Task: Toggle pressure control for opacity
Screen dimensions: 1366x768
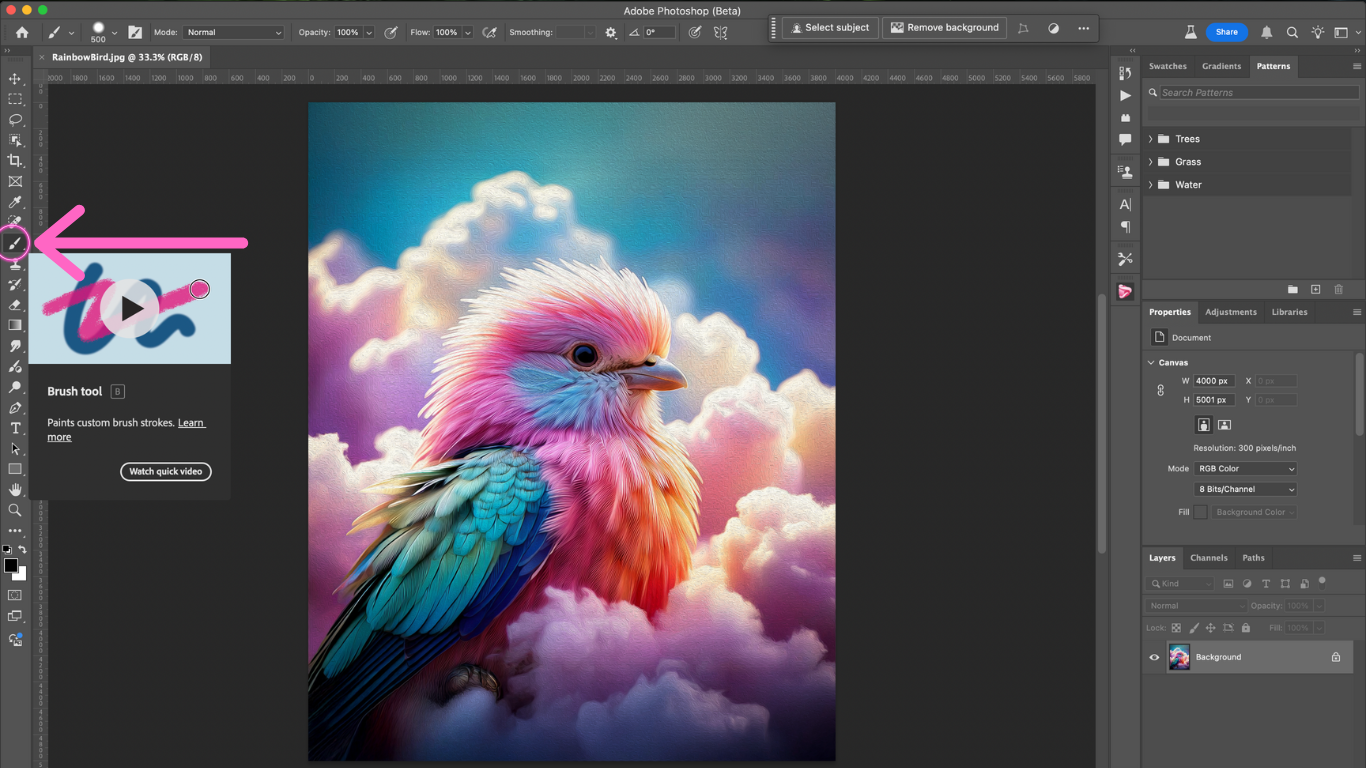Action: click(x=390, y=32)
